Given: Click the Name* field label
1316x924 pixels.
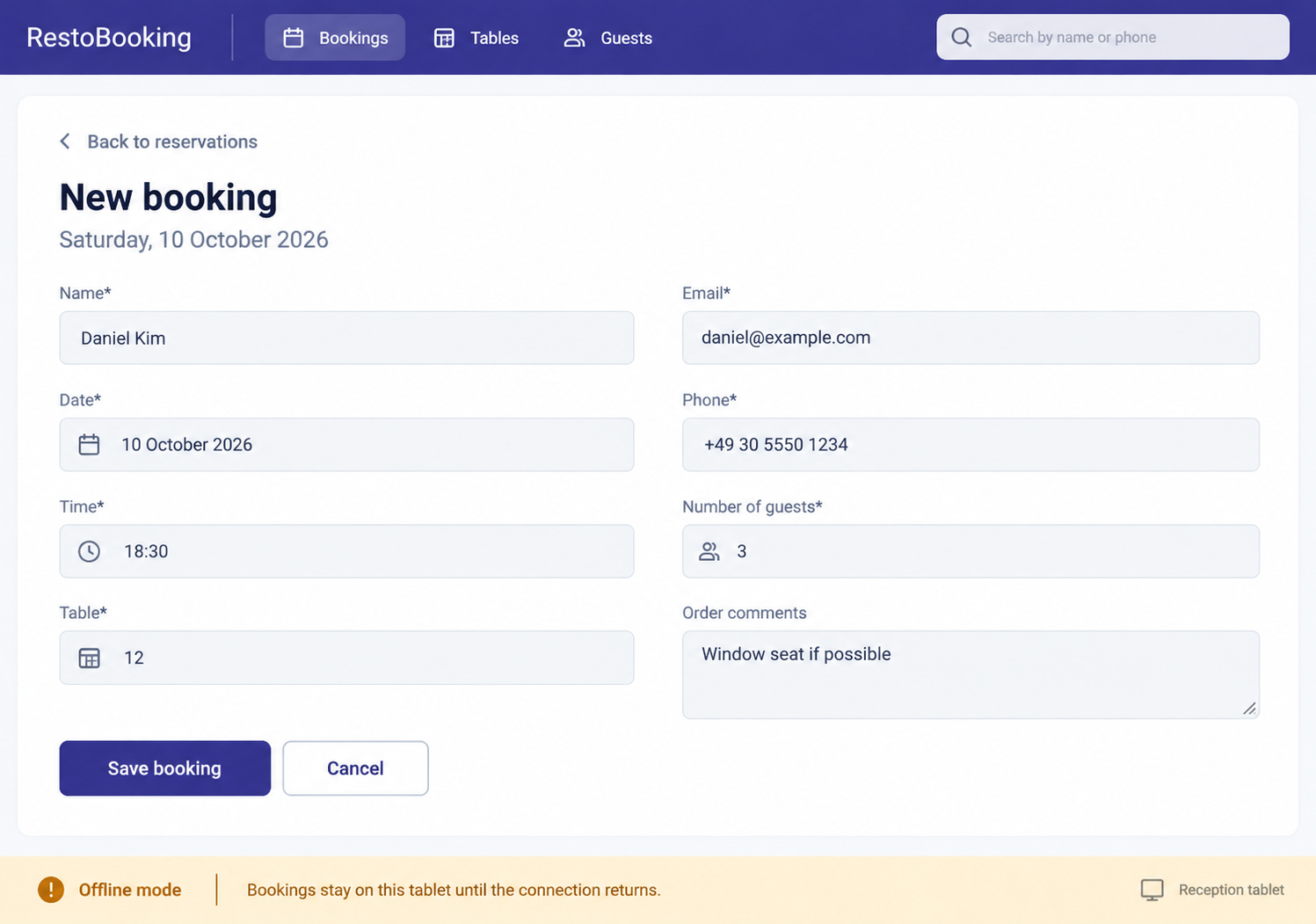Looking at the screenshot, I should (x=85, y=293).
